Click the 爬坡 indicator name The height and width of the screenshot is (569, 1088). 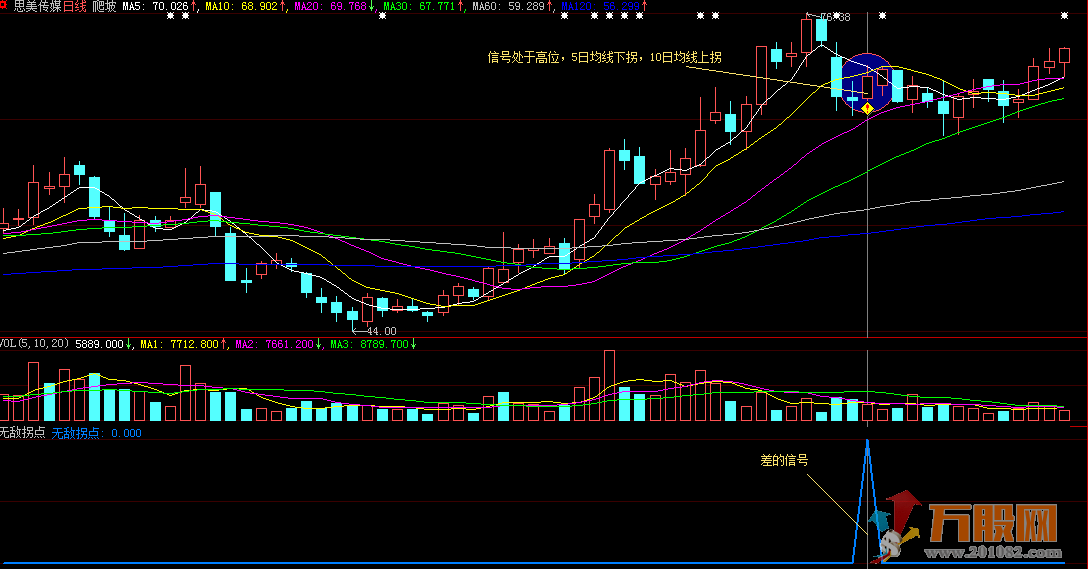point(104,6)
